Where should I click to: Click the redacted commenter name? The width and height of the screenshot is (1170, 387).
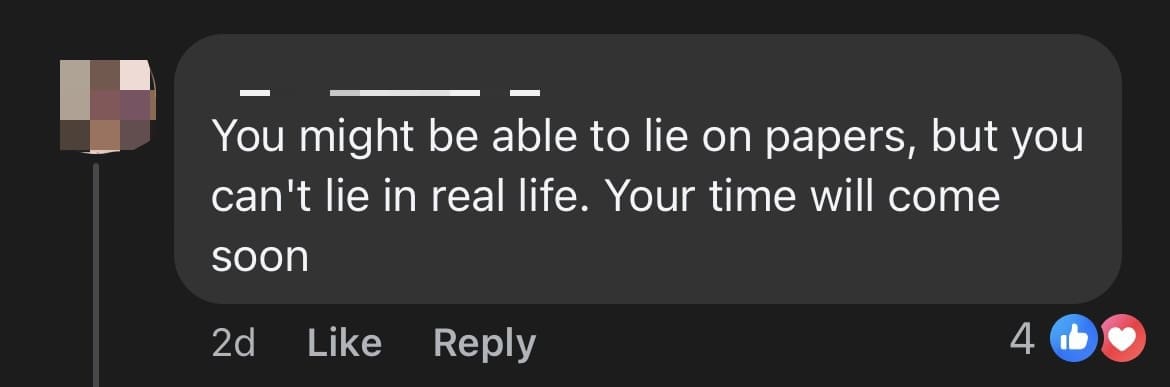click(390, 93)
